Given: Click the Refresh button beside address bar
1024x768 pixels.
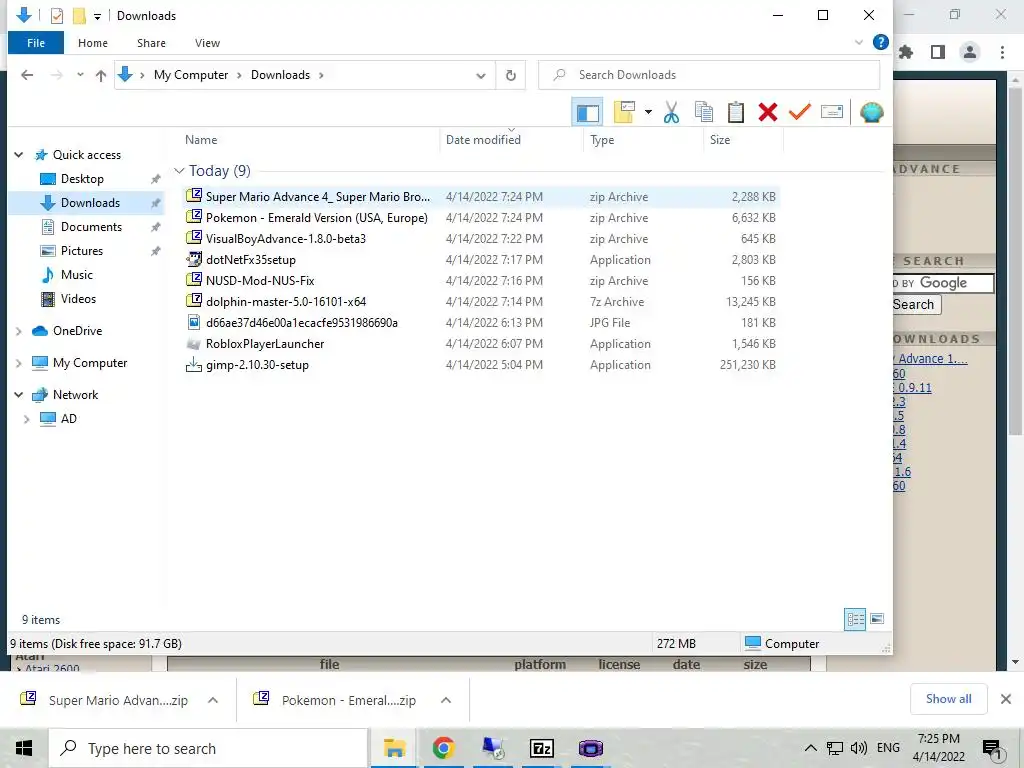Looking at the screenshot, I should click(x=511, y=75).
